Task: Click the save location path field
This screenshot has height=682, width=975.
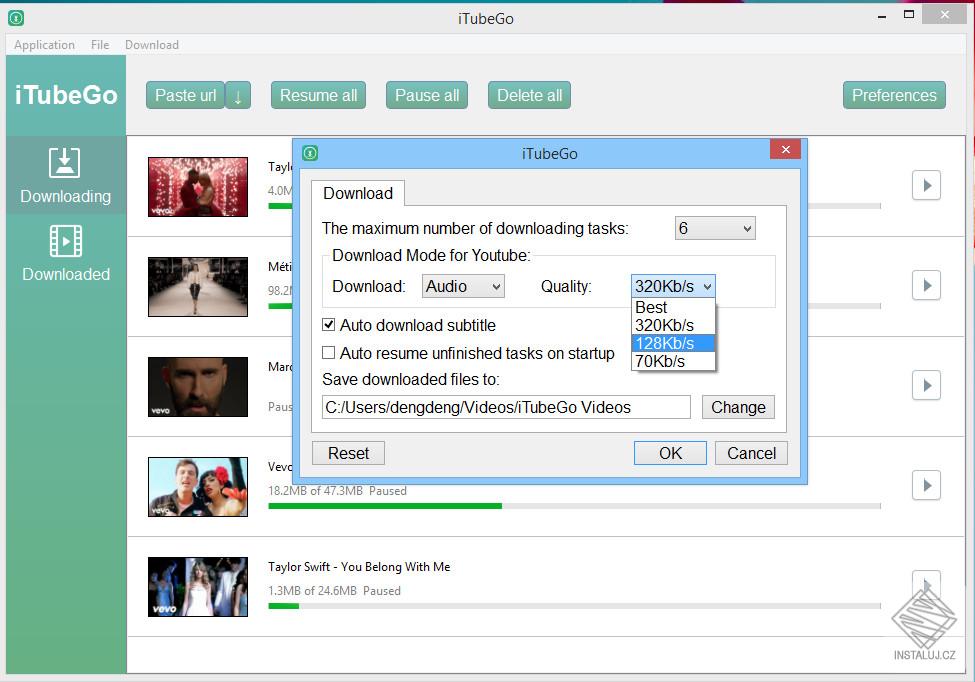Action: pos(504,407)
